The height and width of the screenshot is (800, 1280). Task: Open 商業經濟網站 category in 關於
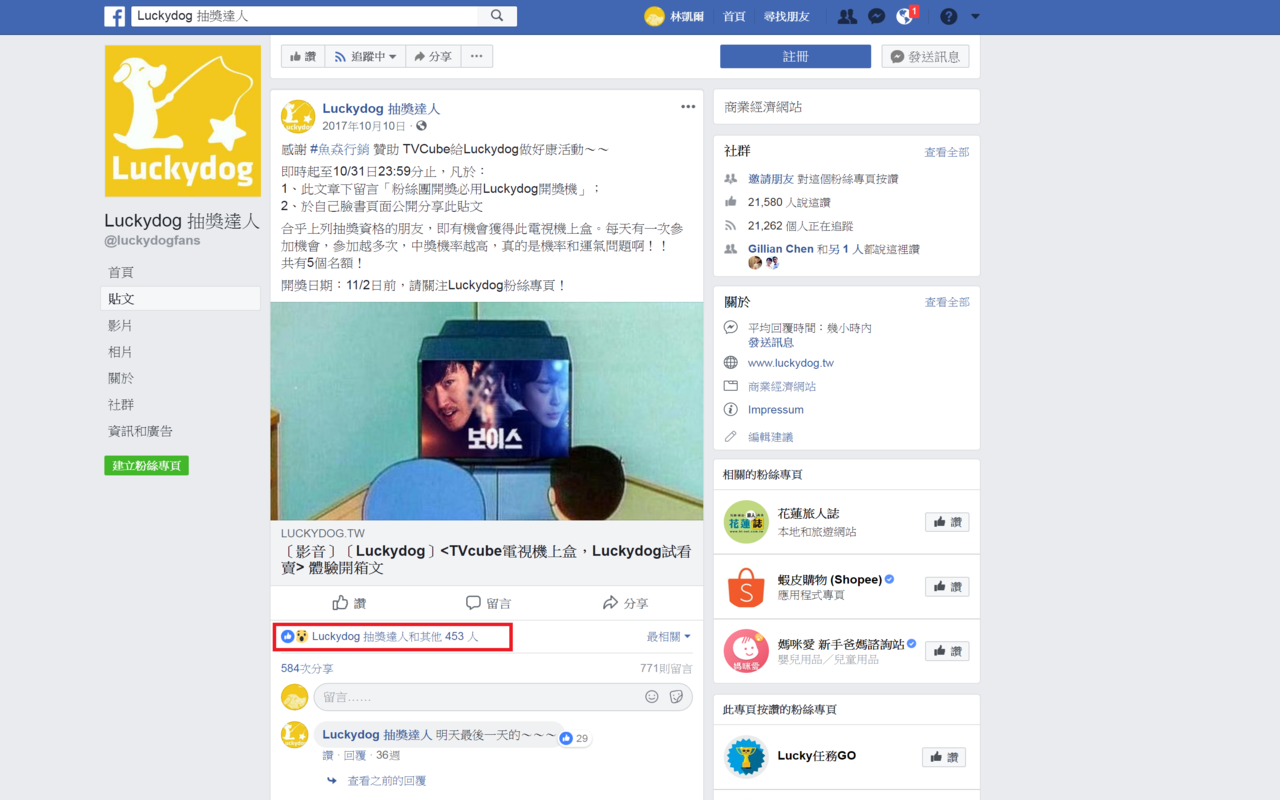coord(782,387)
